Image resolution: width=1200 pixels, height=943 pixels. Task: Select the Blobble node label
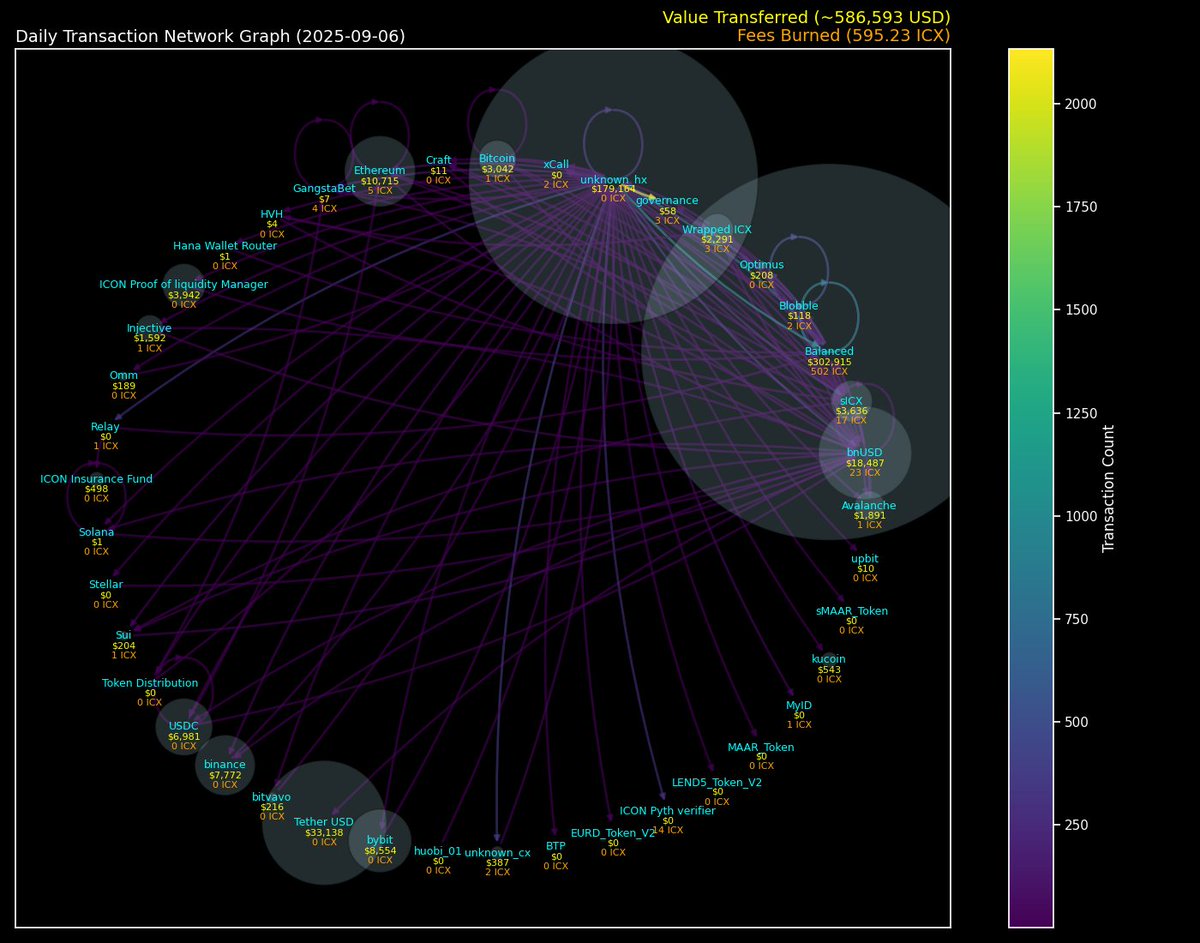[799, 305]
